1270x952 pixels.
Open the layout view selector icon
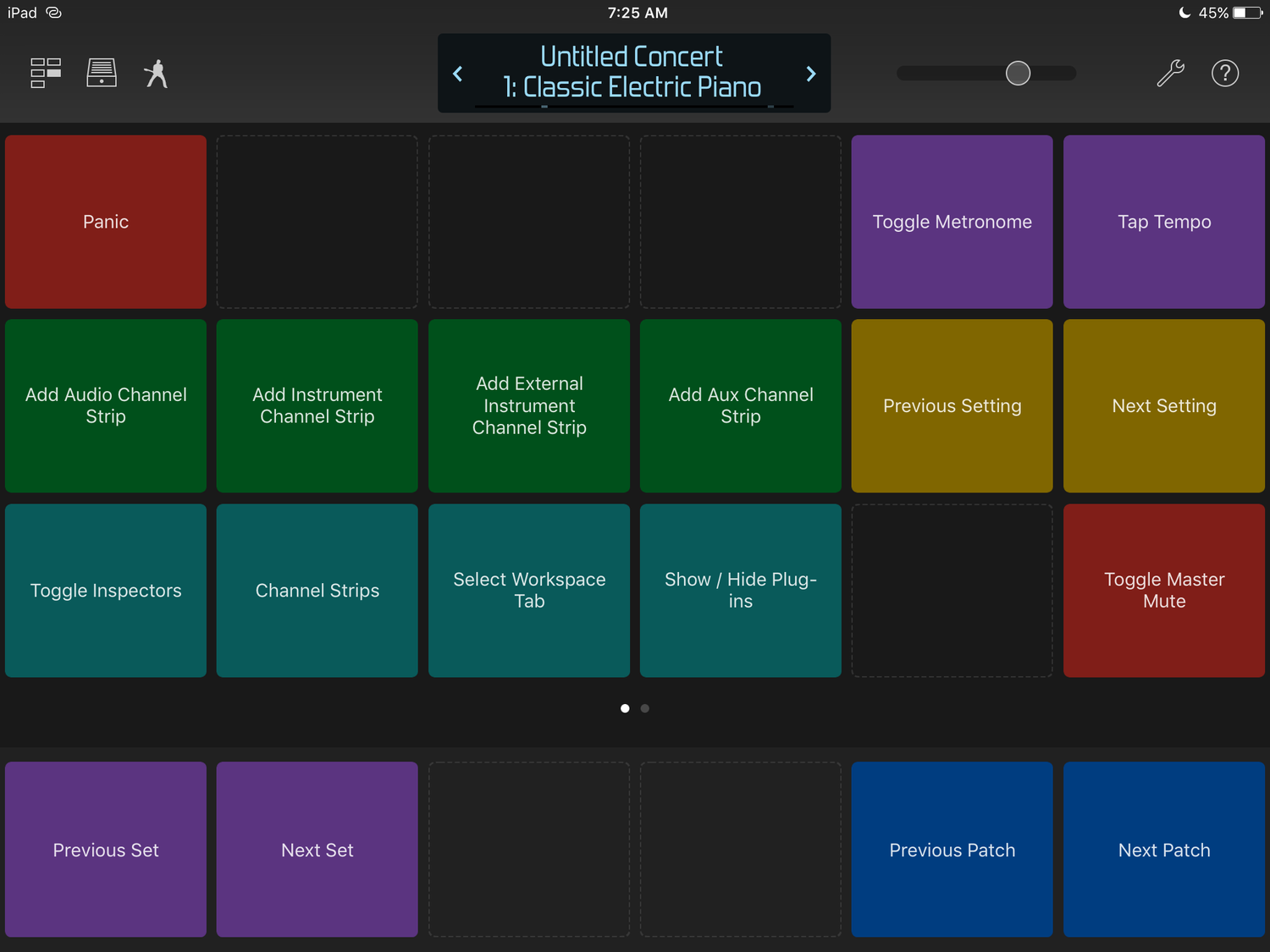coord(45,74)
